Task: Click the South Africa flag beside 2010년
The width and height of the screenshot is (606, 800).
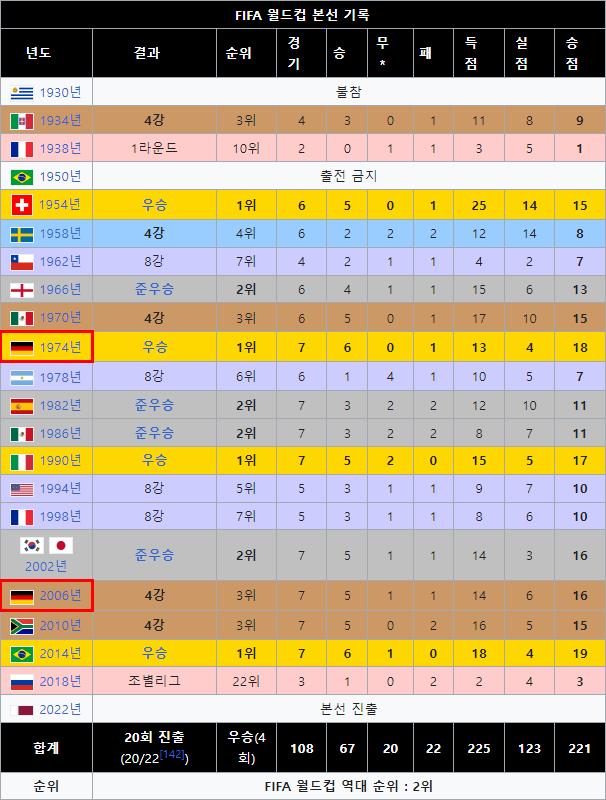Action: point(22,626)
